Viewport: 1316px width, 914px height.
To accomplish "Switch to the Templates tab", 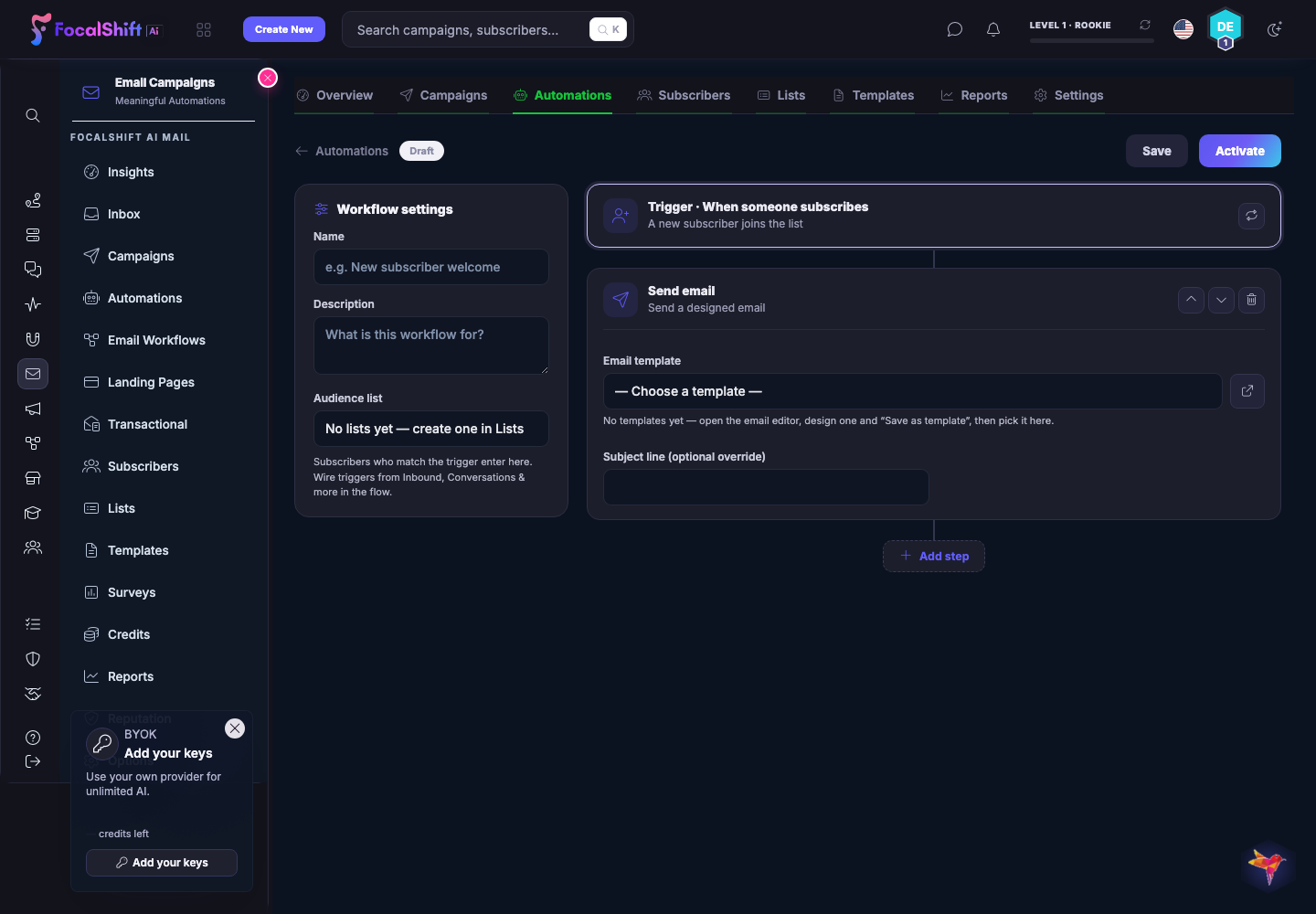I will (x=873, y=95).
